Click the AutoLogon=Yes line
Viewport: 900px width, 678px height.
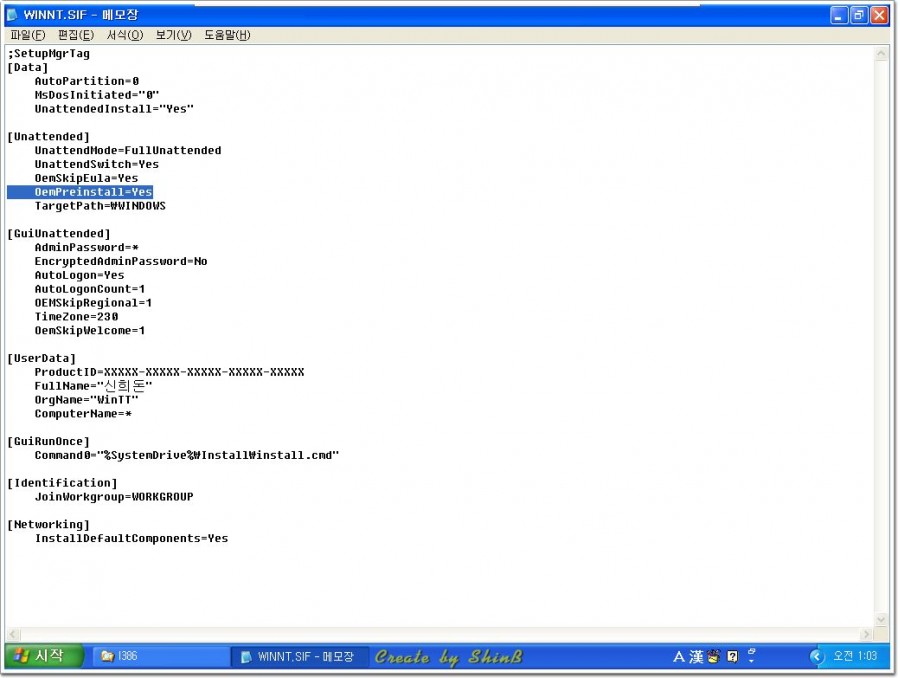[x=79, y=275]
